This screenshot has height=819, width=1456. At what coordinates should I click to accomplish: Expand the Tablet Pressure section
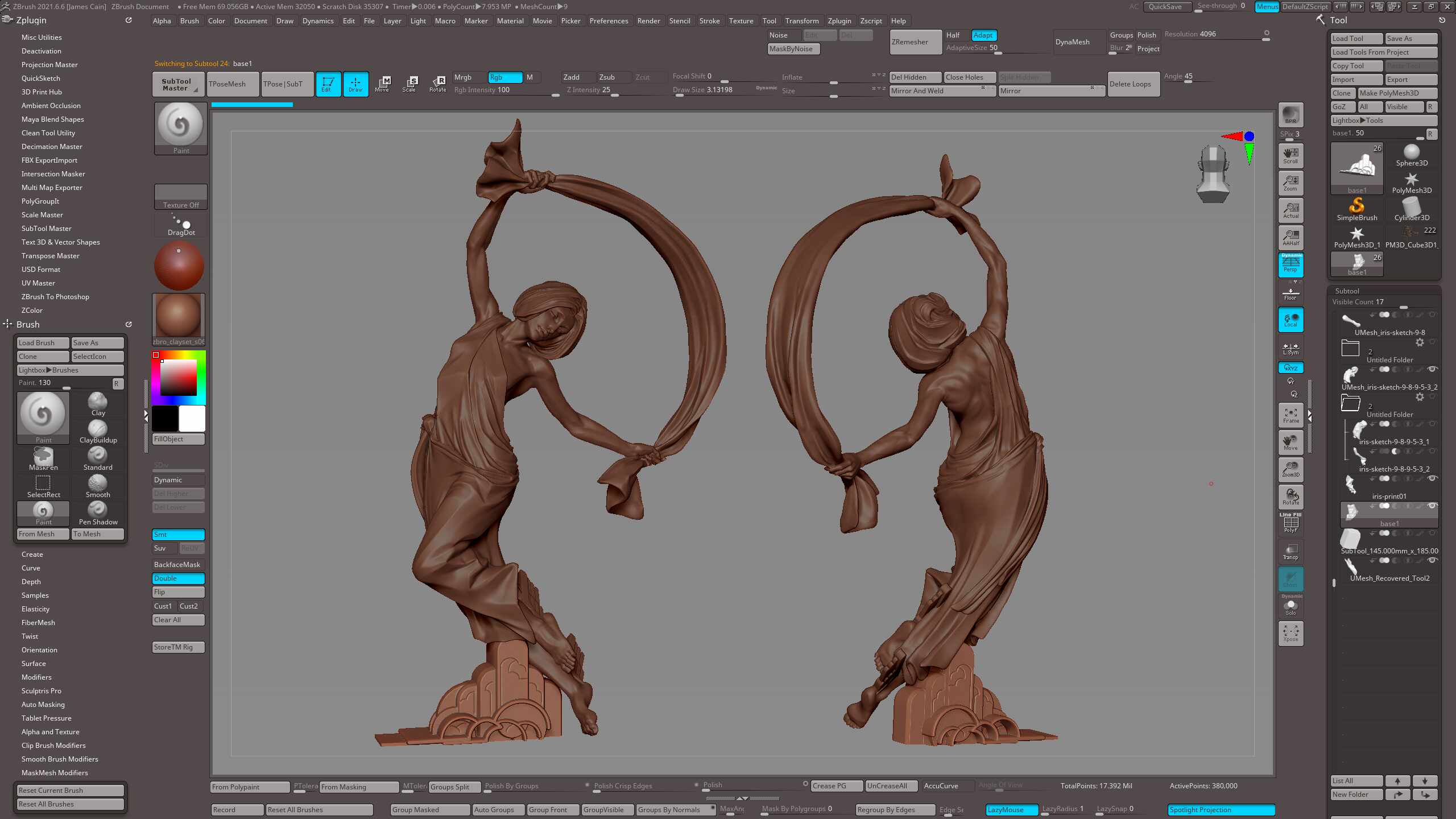point(47,718)
